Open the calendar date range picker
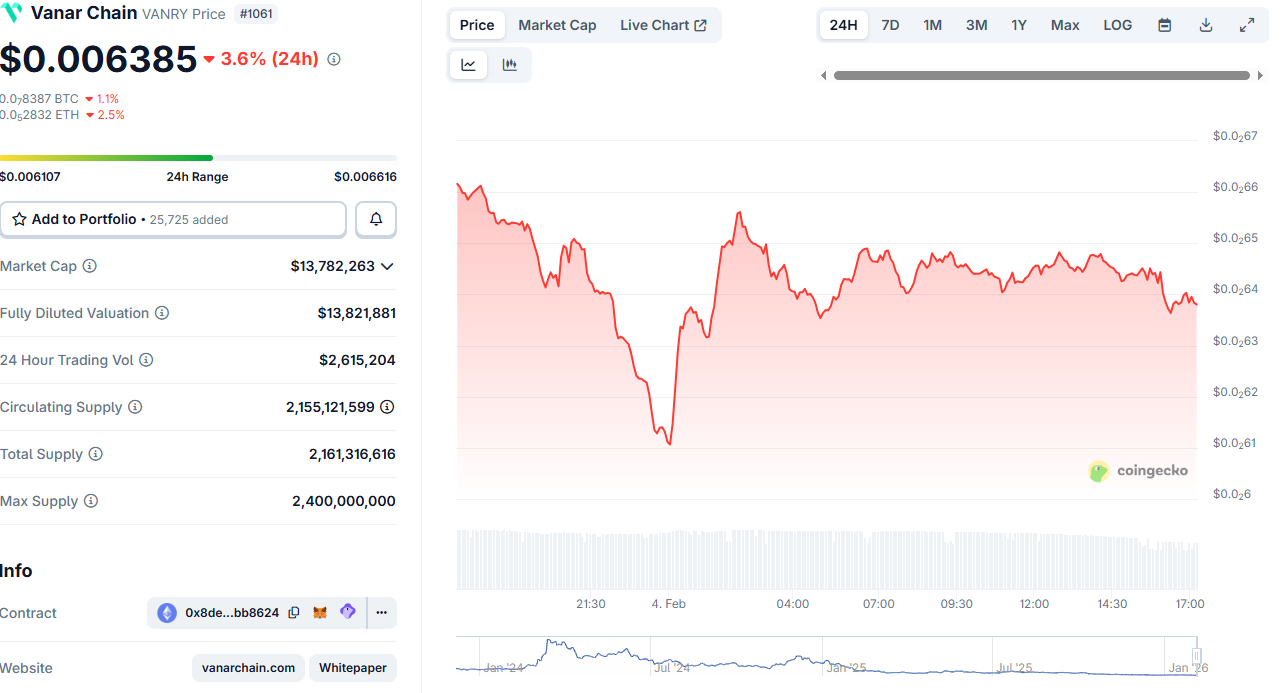The width and height of the screenshot is (1282, 693). [x=1165, y=25]
